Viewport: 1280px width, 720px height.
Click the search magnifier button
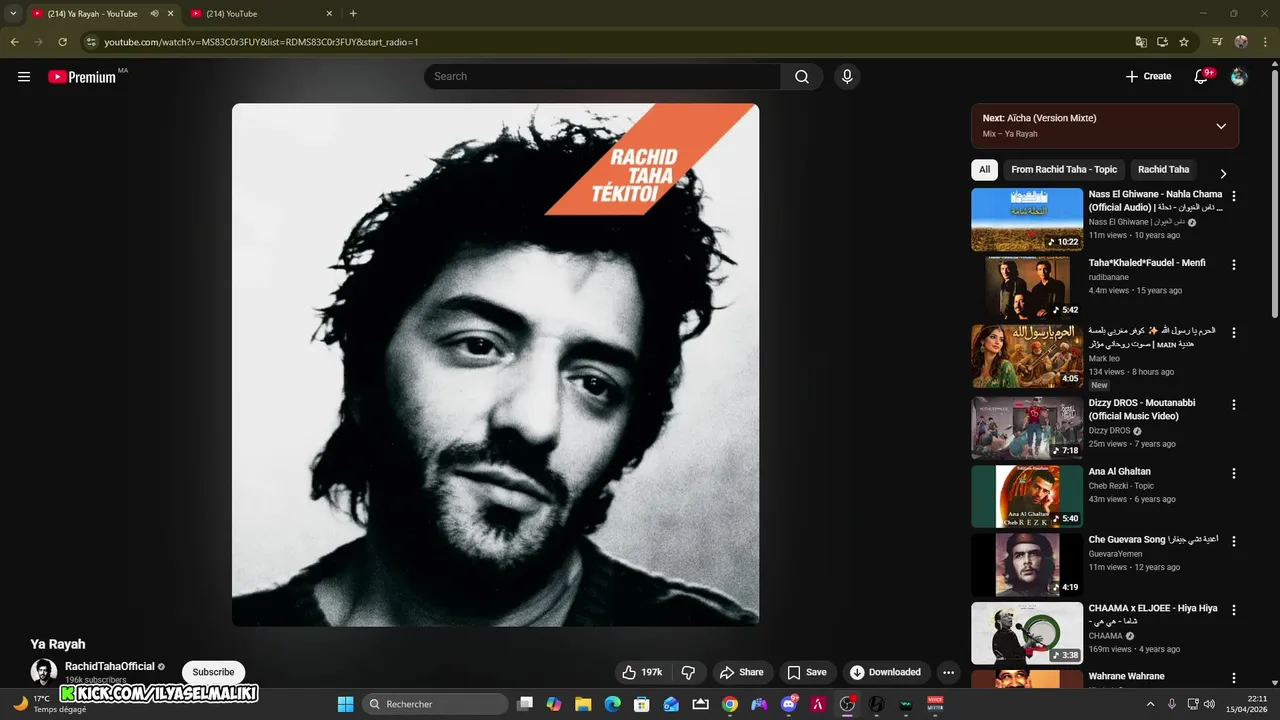pyautogui.click(x=802, y=76)
